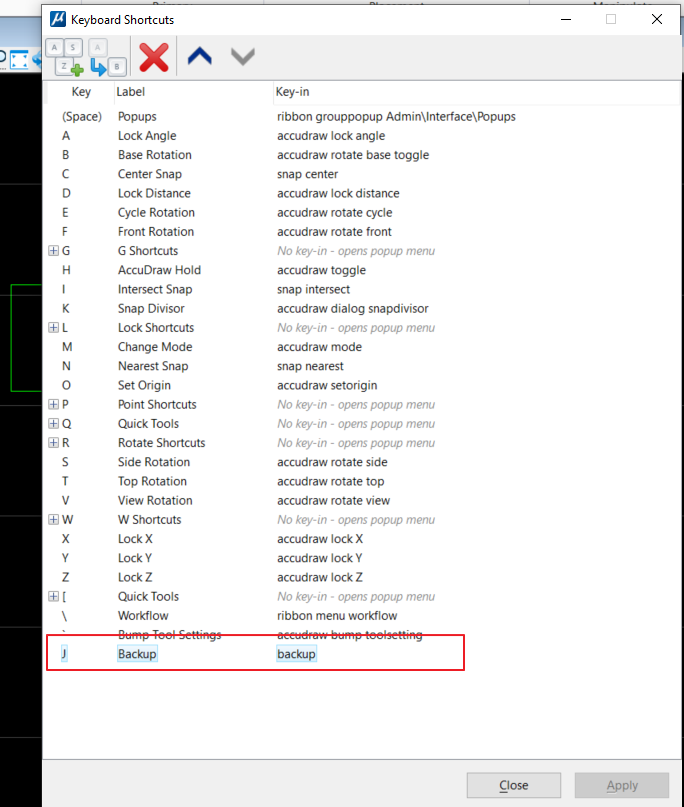Viewport: 684px width, 807px height.
Task: Click key-in 'ribbon menu workflow'
Action: 337,616
